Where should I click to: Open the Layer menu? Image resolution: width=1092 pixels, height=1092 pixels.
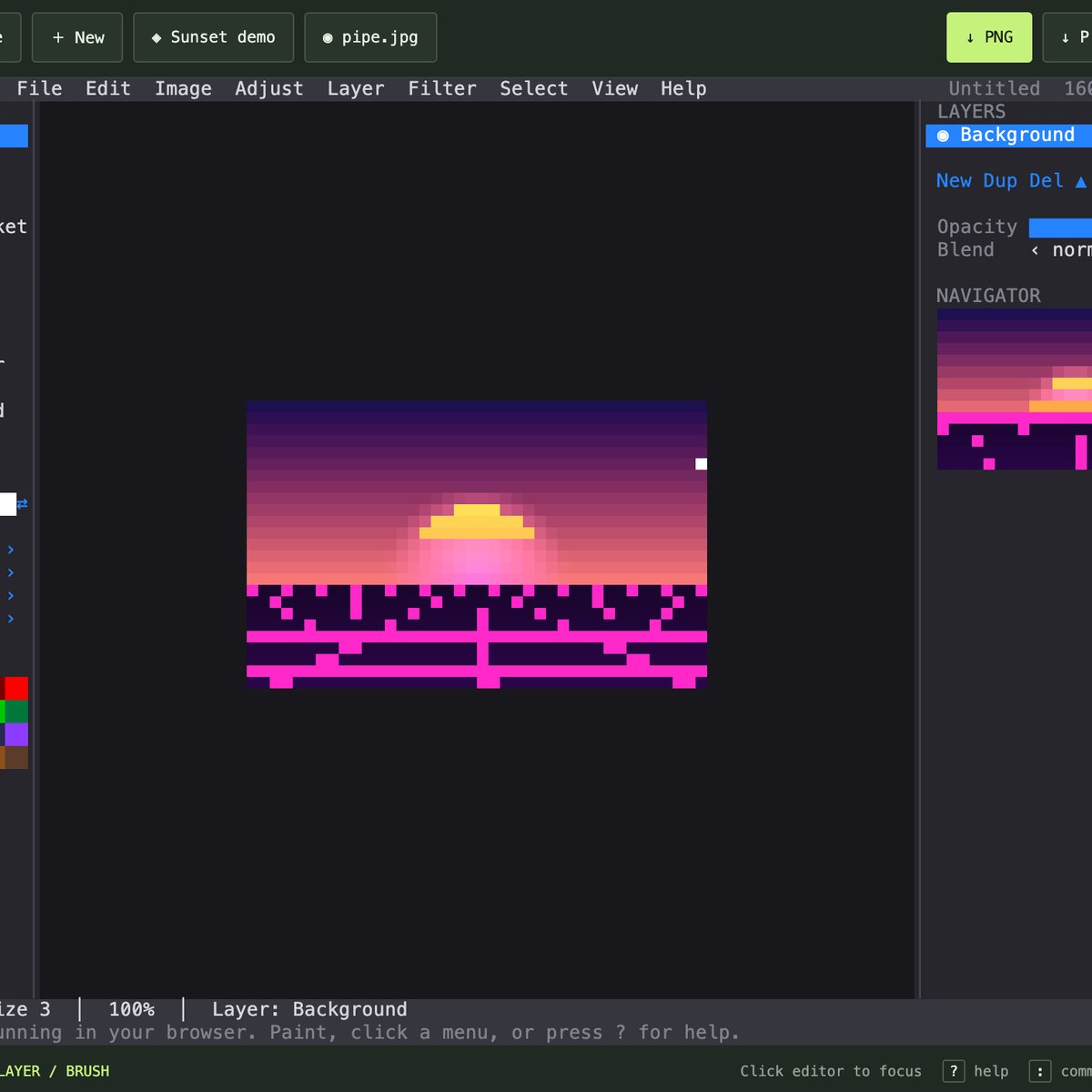(355, 88)
